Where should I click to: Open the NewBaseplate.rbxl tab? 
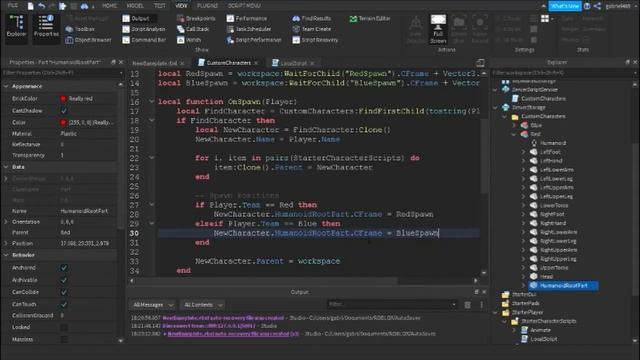coord(155,63)
